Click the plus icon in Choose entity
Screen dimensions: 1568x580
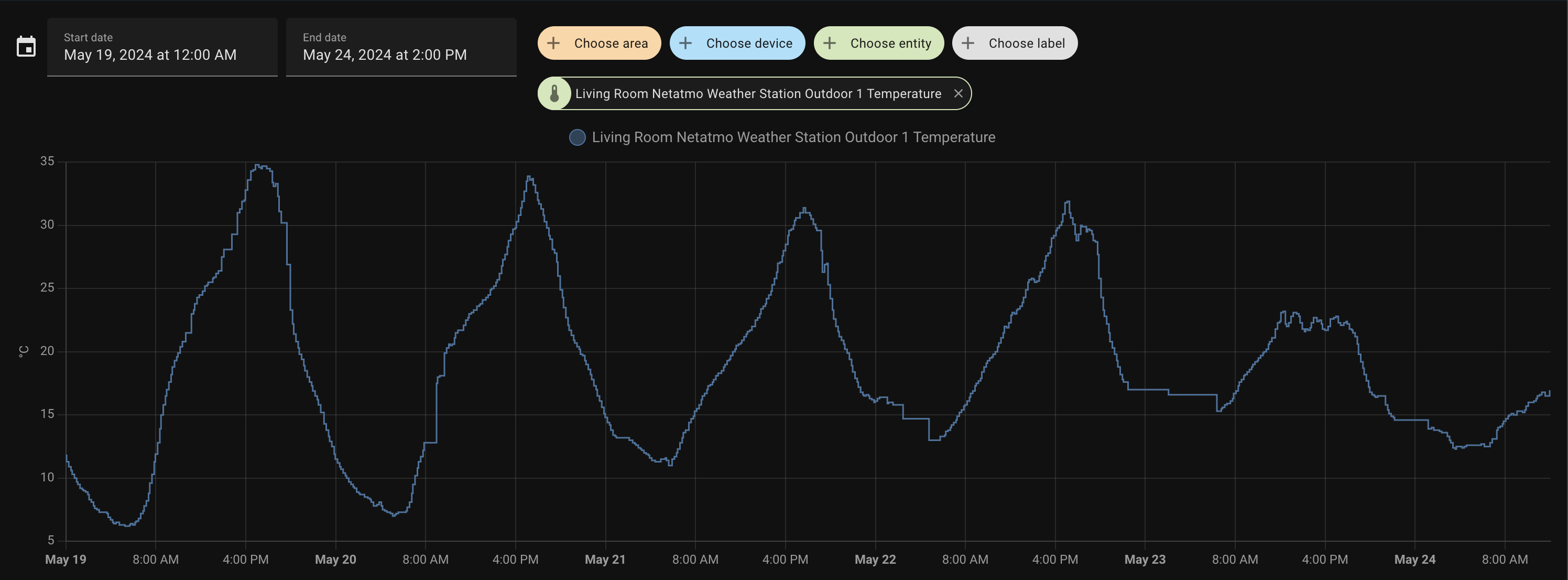[830, 43]
